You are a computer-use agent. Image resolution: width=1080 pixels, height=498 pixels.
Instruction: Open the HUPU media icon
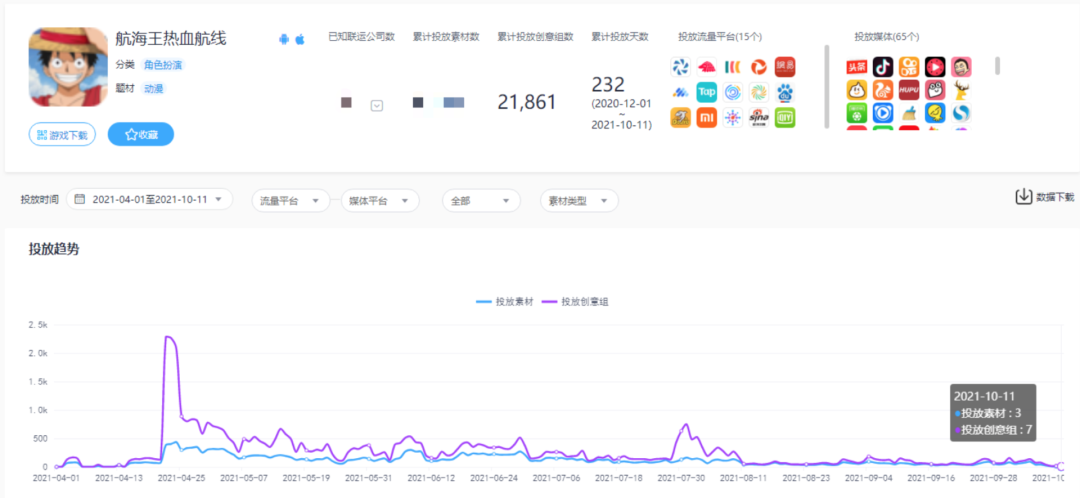point(909,90)
